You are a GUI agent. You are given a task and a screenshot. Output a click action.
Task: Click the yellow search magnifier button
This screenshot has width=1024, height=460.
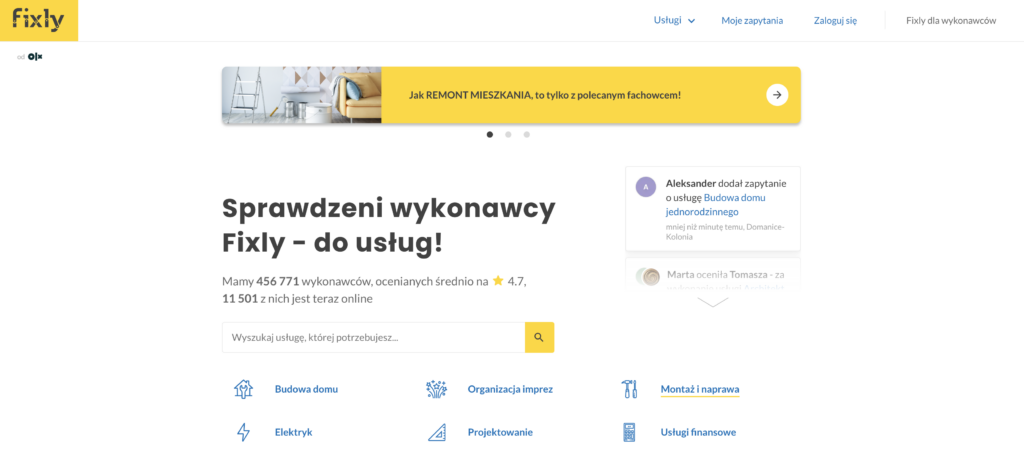539,337
